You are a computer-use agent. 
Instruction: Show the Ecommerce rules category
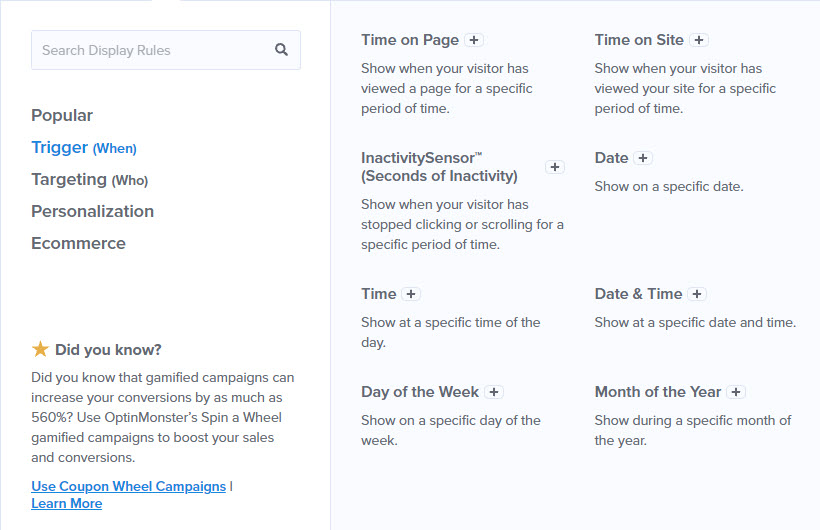[78, 243]
